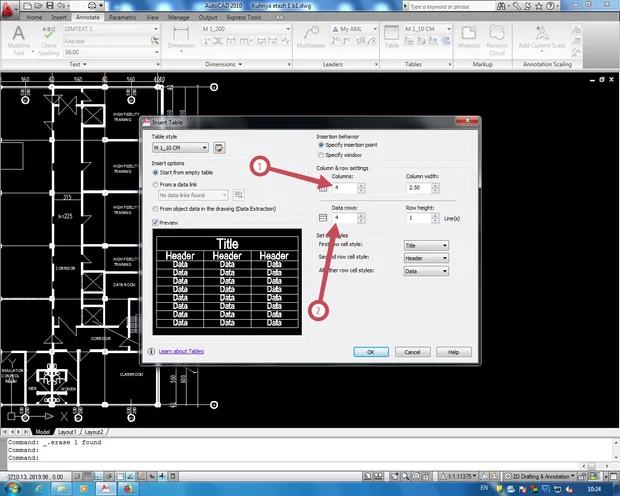The width and height of the screenshot is (620, 496).
Task: Open the Layout1 tab
Action: 66,431
